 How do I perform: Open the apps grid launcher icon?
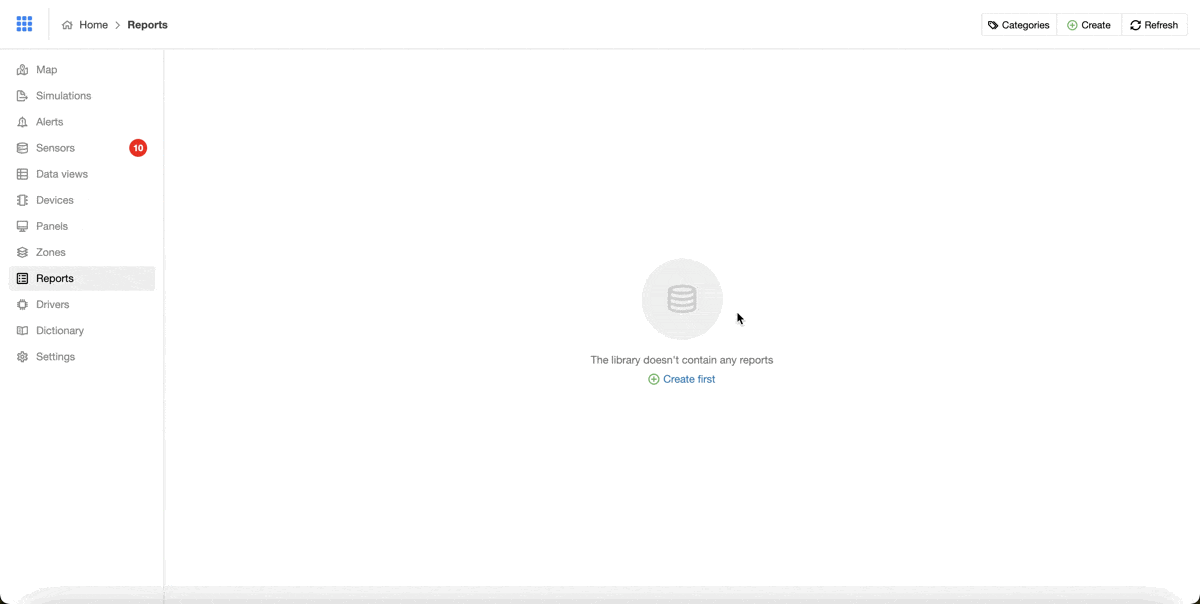tap(24, 24)
